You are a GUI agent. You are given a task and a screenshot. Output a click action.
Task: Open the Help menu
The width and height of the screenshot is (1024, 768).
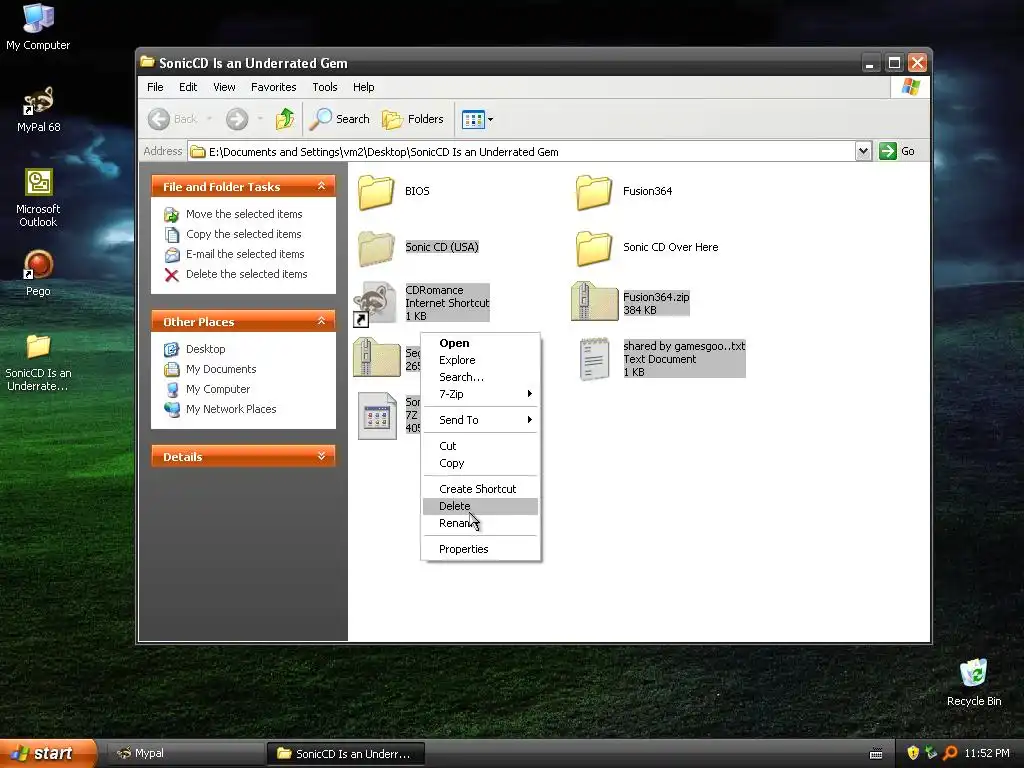coord(364,87)
